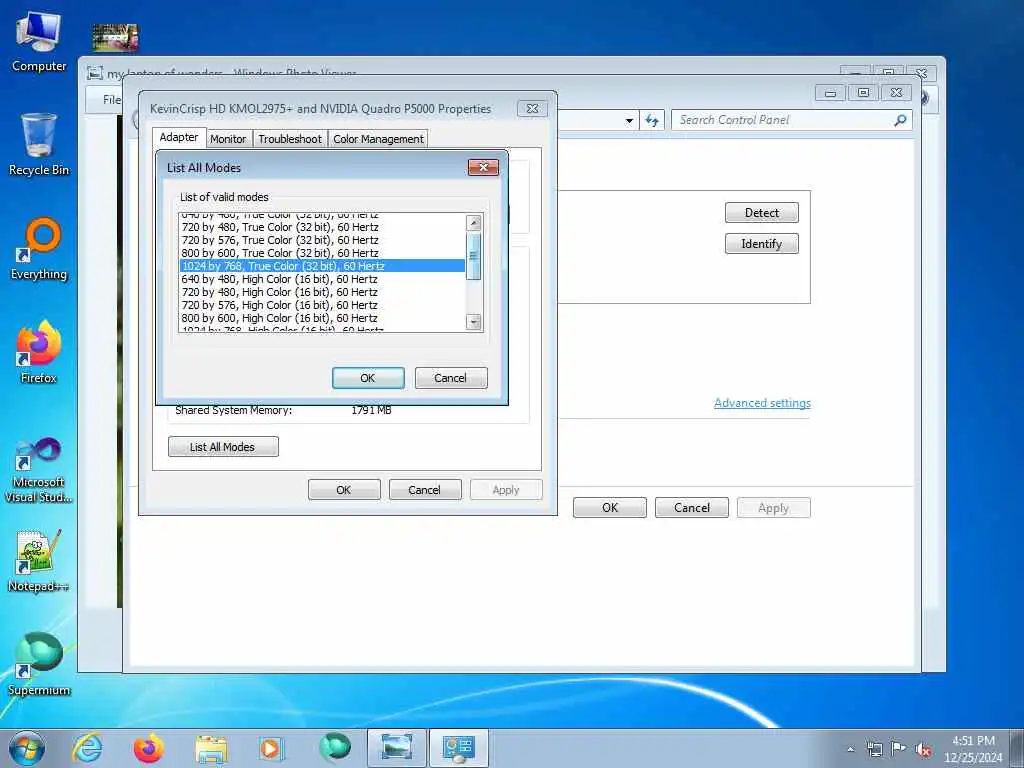Open Windows Explorer from the taskbar

tap(210, 748)
